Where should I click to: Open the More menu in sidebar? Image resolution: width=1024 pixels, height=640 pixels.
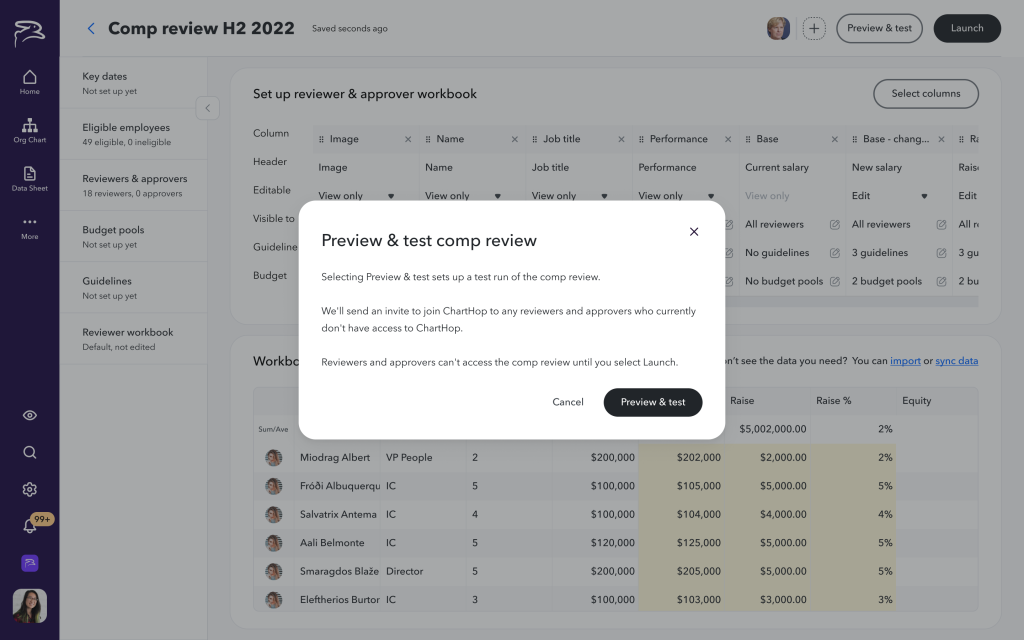point(29,226)
